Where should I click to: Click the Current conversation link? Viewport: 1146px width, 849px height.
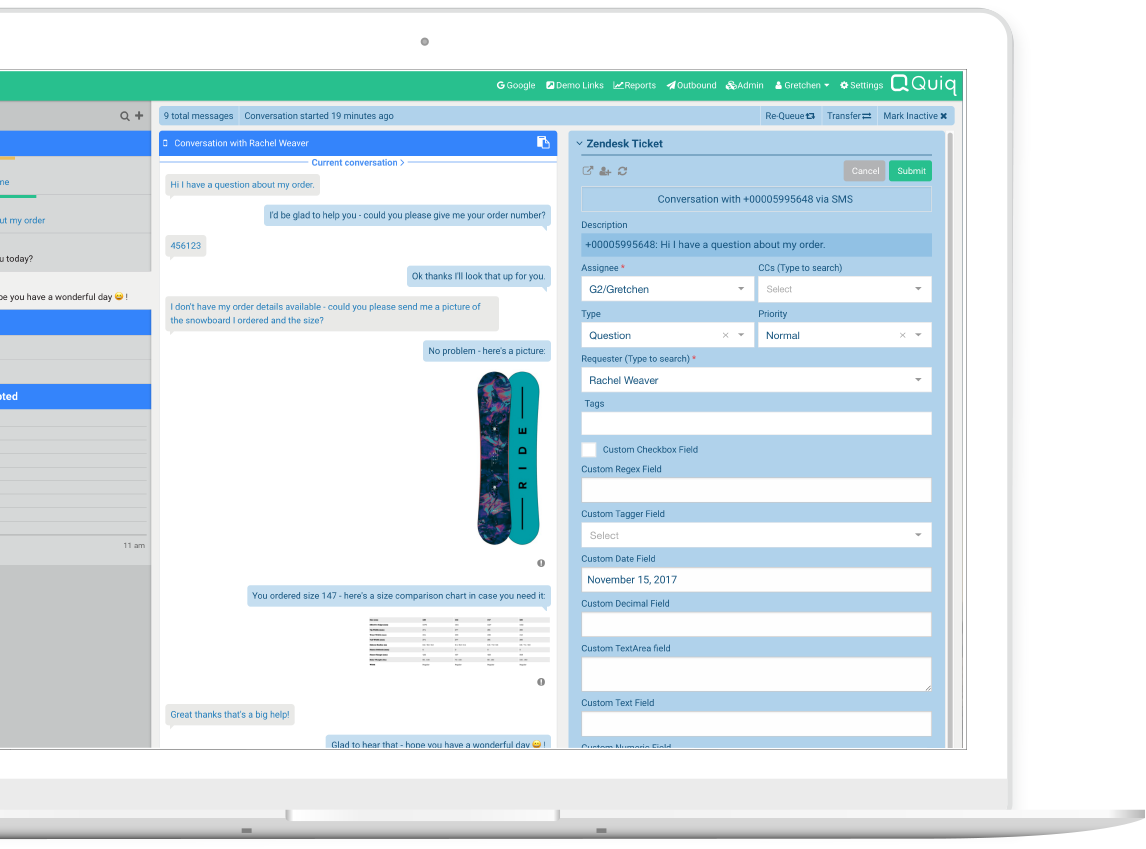pyautogui.click(x=357, y=163)
